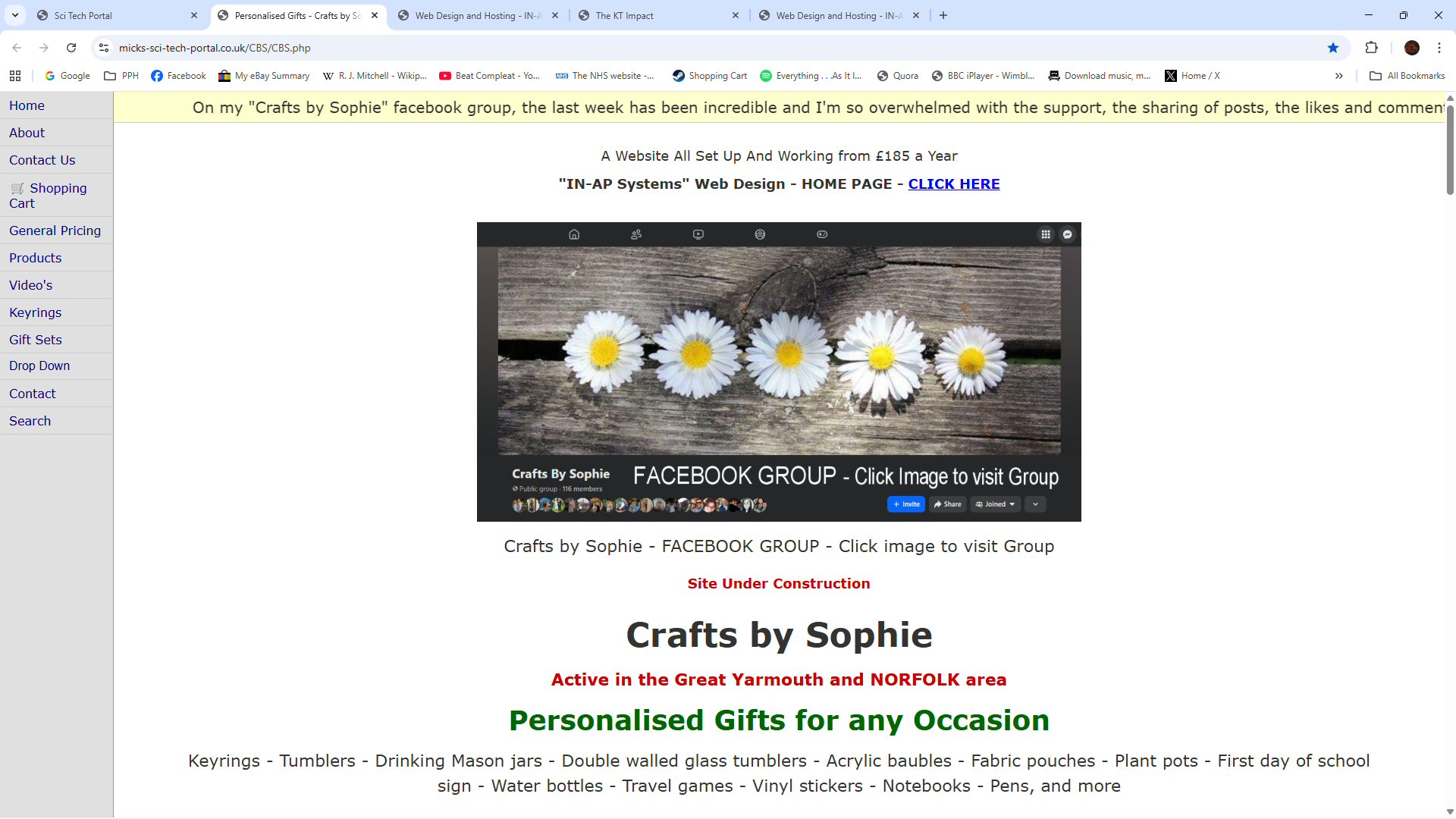Click the Home / X bookmark
Screen dimensions: 1456x819
1192,76
